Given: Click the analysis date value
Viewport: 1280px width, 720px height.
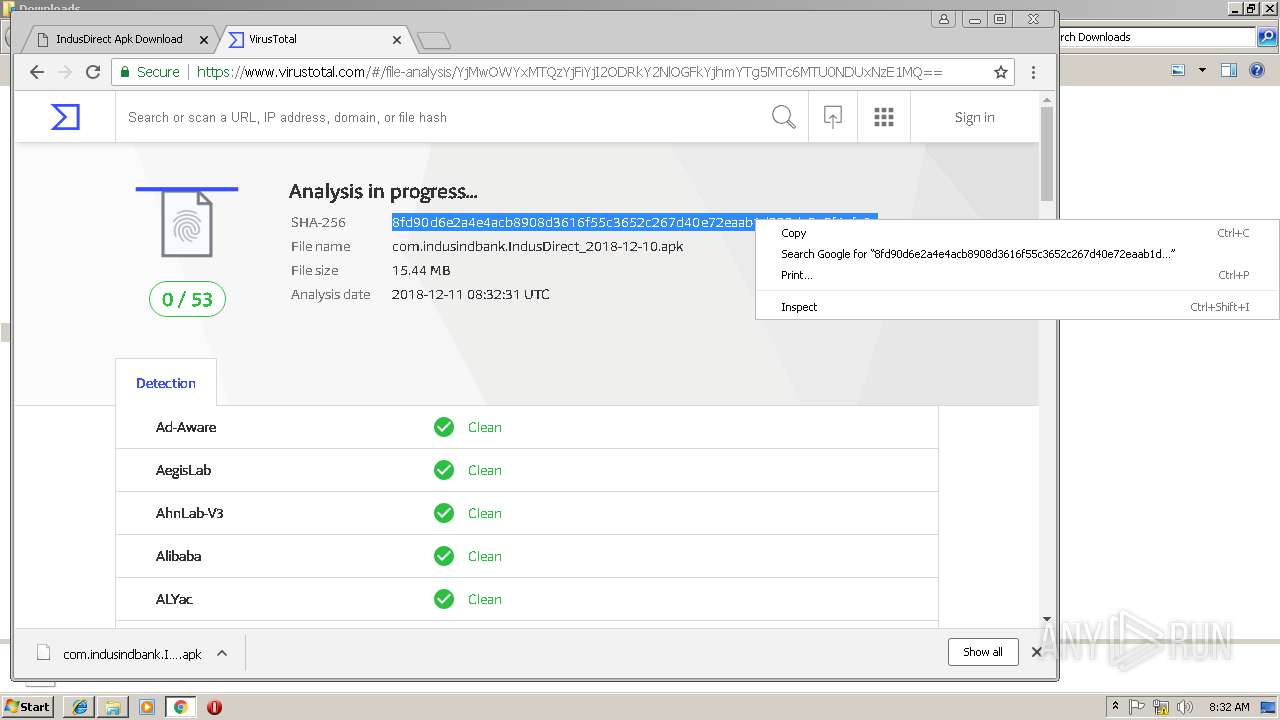Looking at the screenshot, I should pos(470,294).
